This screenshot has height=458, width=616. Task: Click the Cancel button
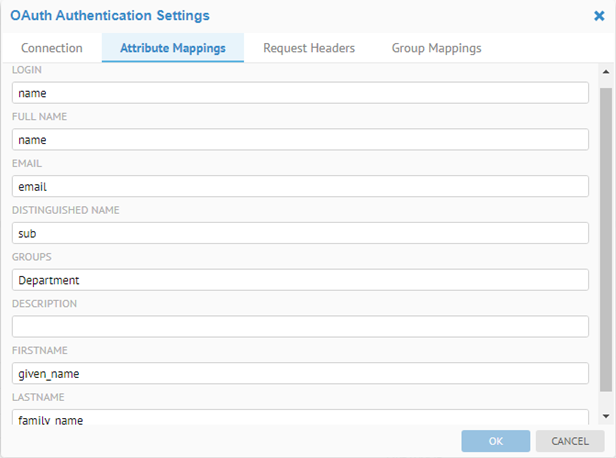570,441
